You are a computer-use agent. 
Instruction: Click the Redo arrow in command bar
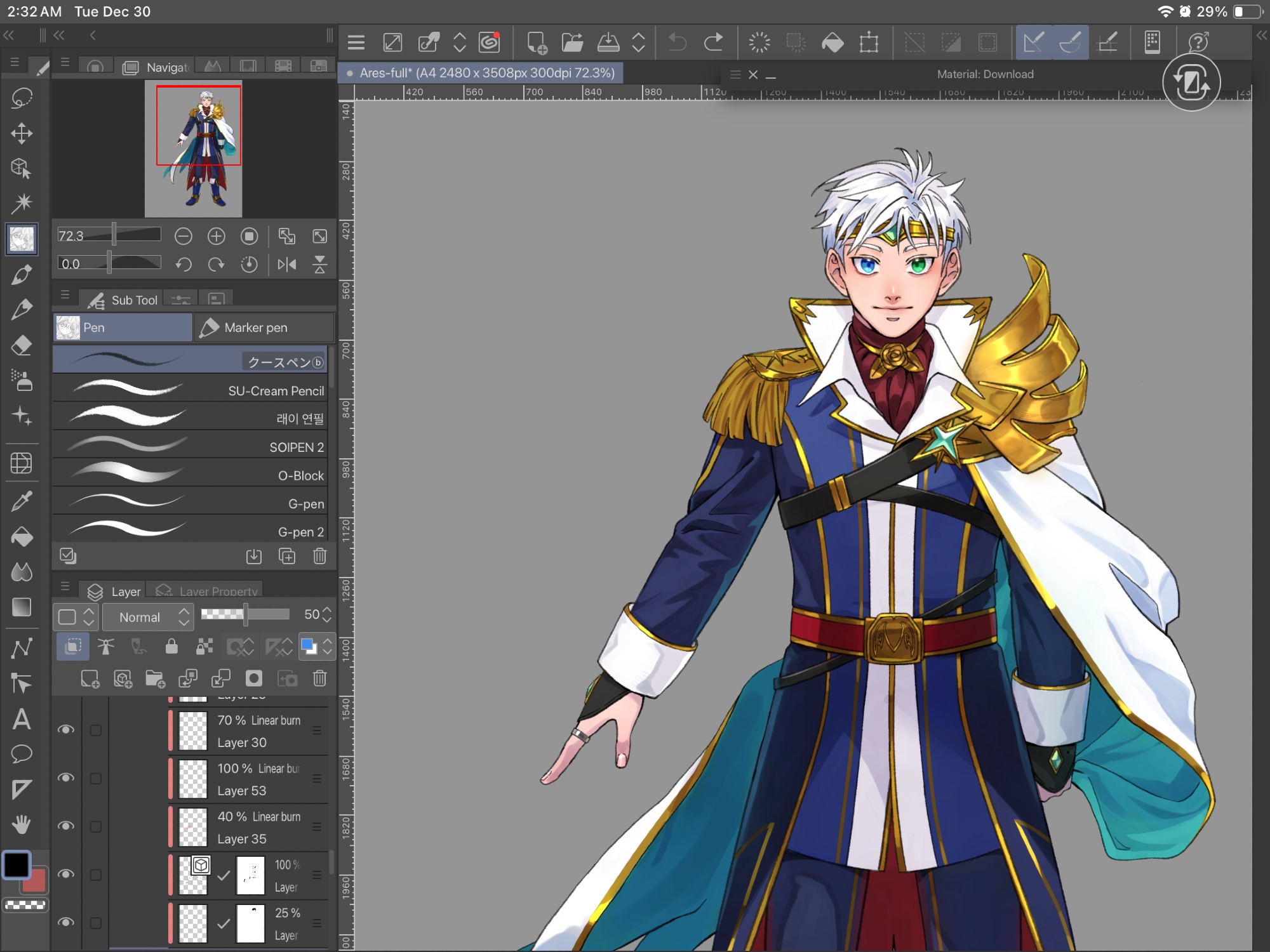point(713,43)
